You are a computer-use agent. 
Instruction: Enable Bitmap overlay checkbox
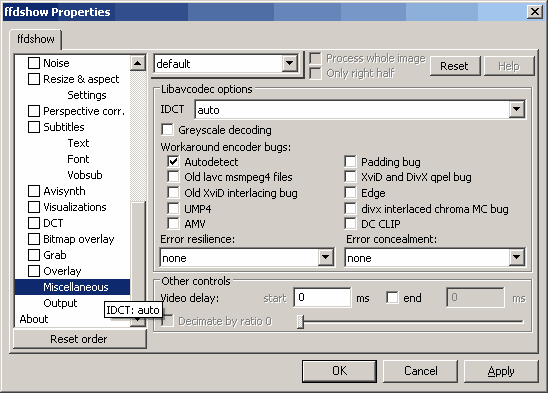34,239
